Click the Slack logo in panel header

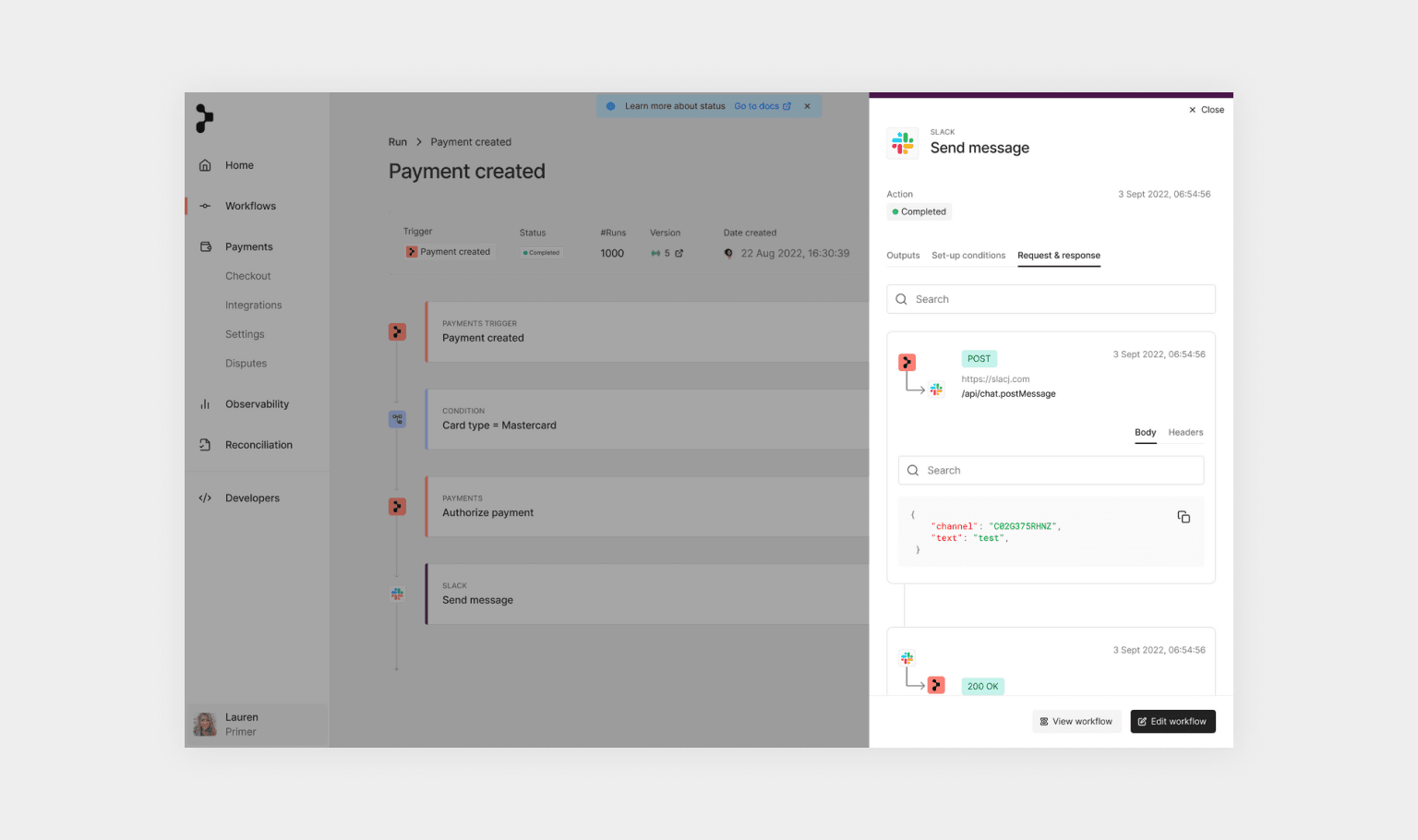pyautogui.click(x=903, y=143)
